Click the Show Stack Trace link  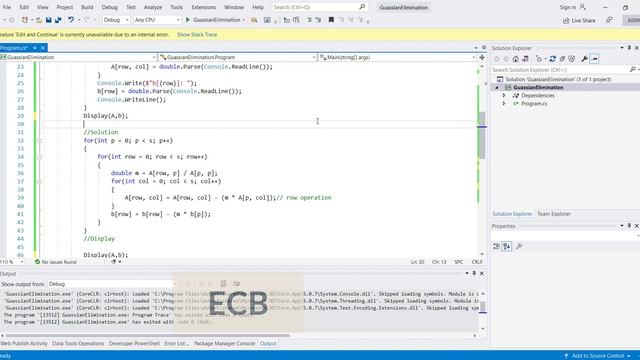pos(197,35)
